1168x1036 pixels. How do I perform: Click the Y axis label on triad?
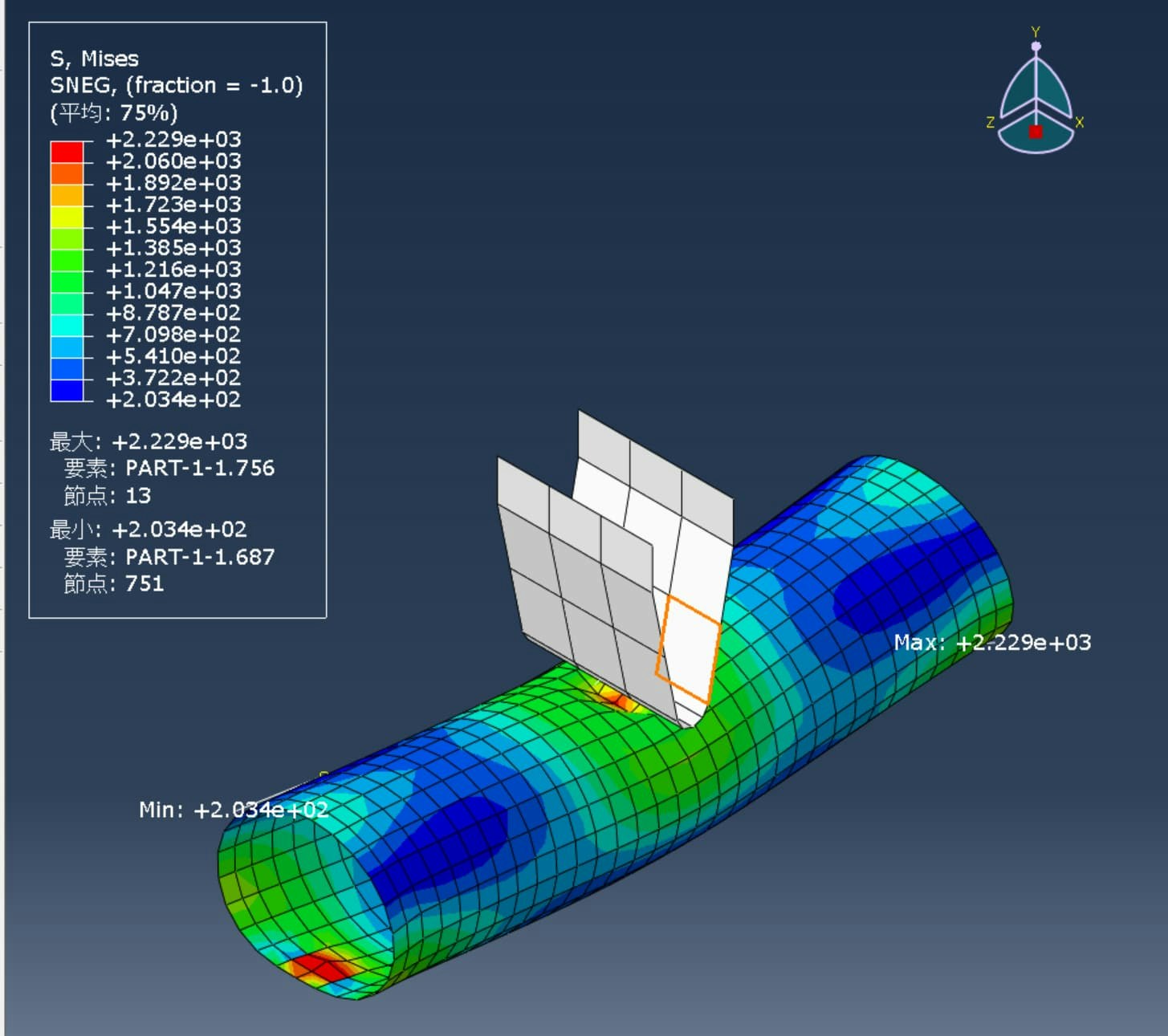pyautogui.click(x=1036, y=32)
